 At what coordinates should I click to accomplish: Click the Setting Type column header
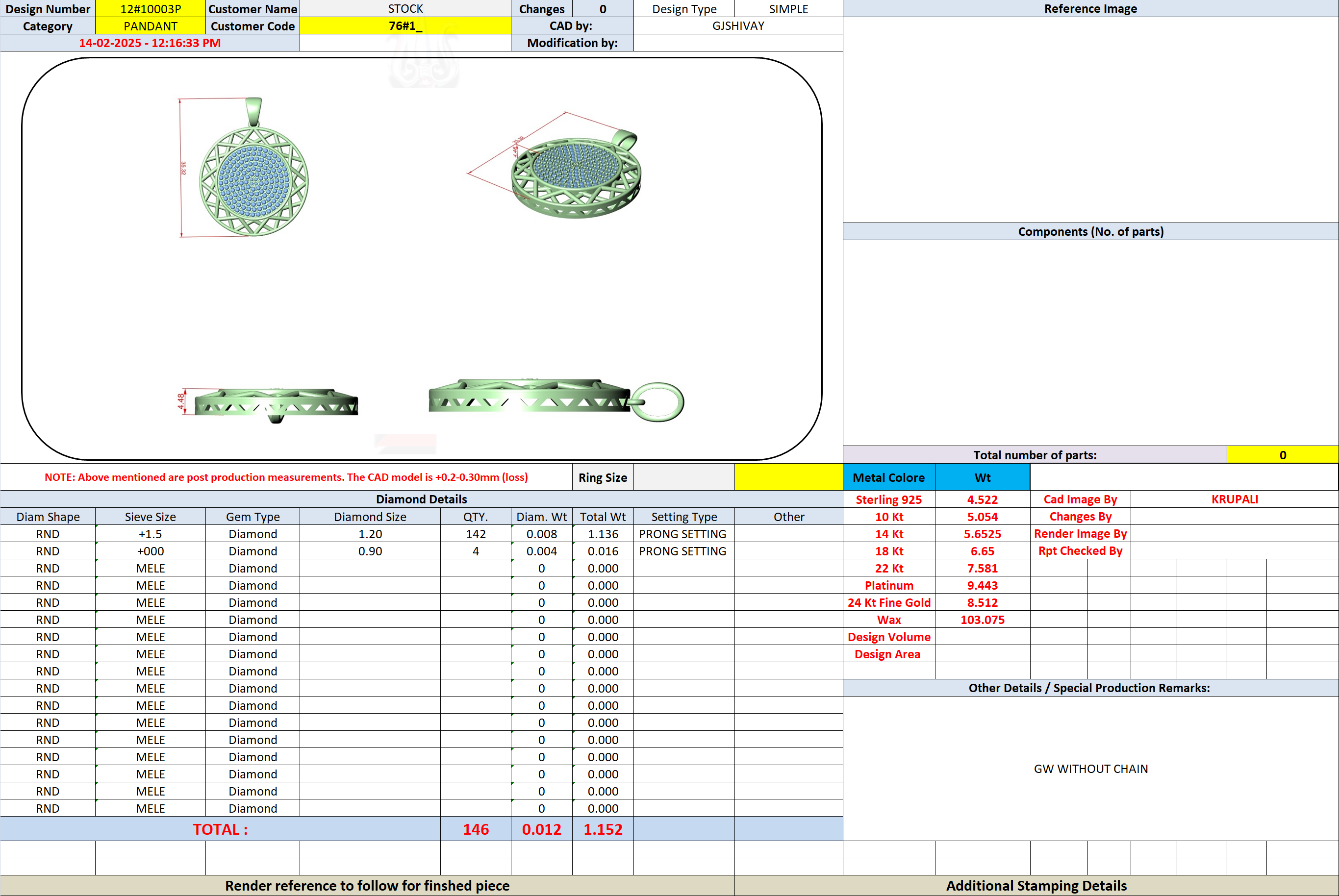(684, 517)
